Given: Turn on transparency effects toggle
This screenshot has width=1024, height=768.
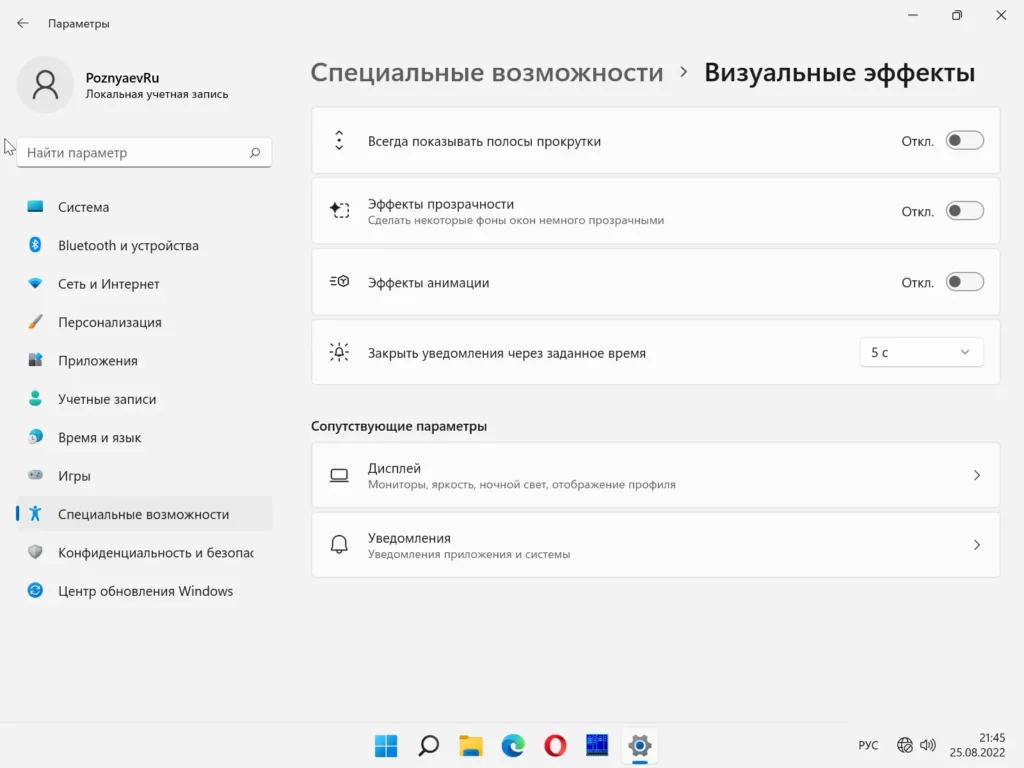Looking at the screenshot, I should click(964, 211).
